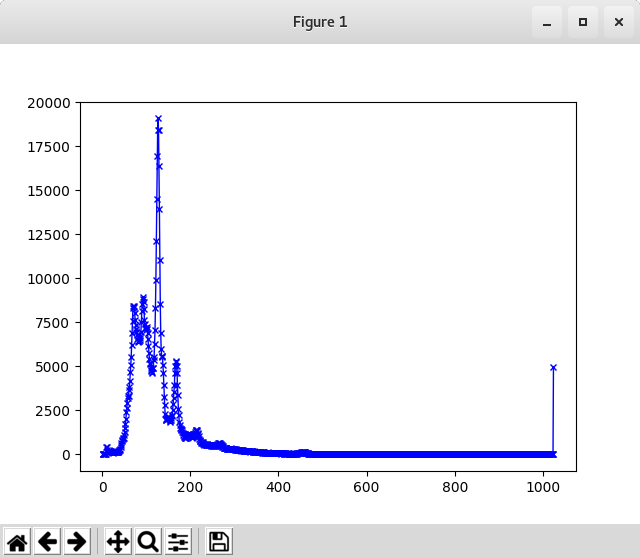640x558 pixels.
Task: Click the x-axis label 800
Action: click(x=455, y=487)
